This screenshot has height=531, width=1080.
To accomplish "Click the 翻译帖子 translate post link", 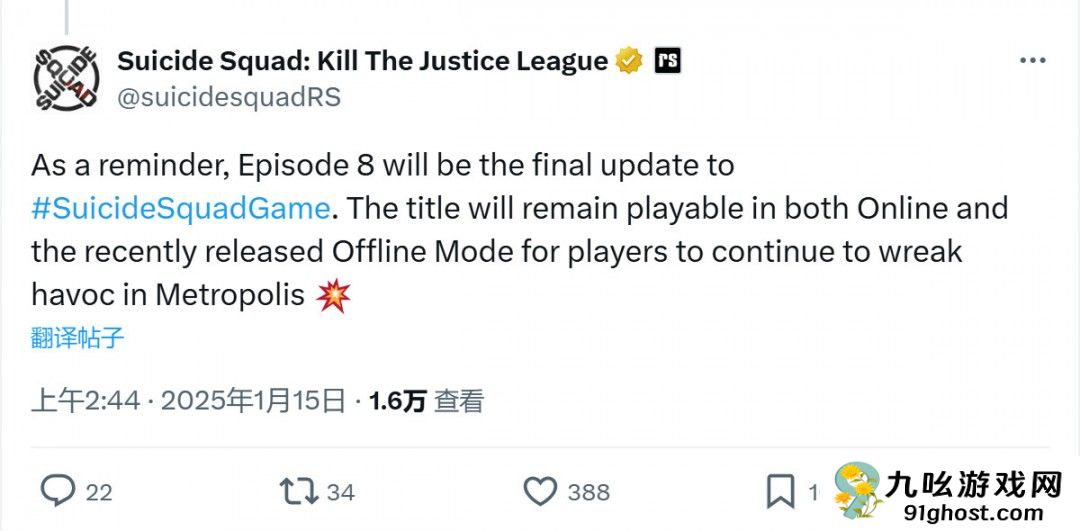I will (x=77, y=339).
